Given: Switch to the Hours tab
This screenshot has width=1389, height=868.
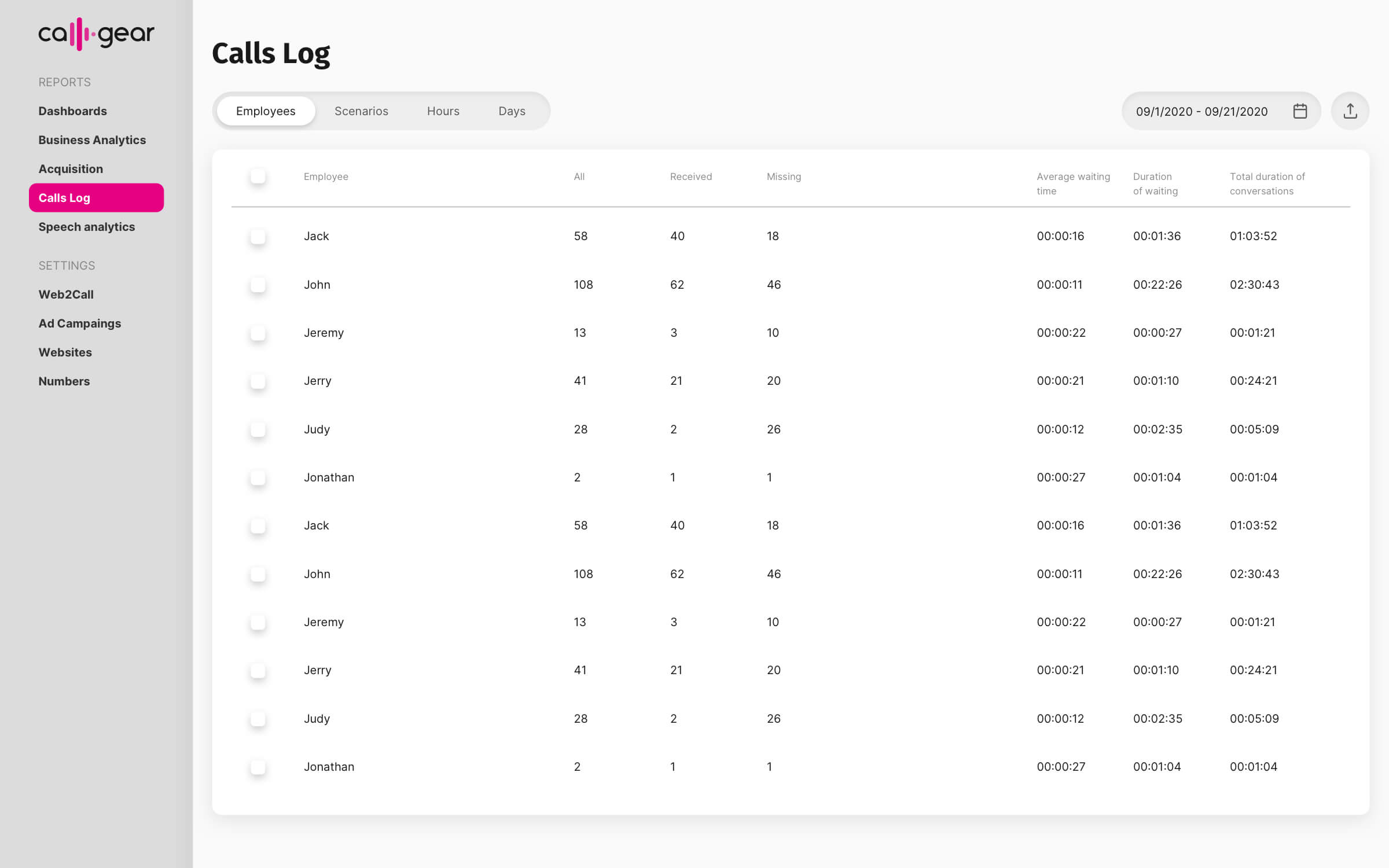Looking at the screenshot, I should (x=443, y=111).
